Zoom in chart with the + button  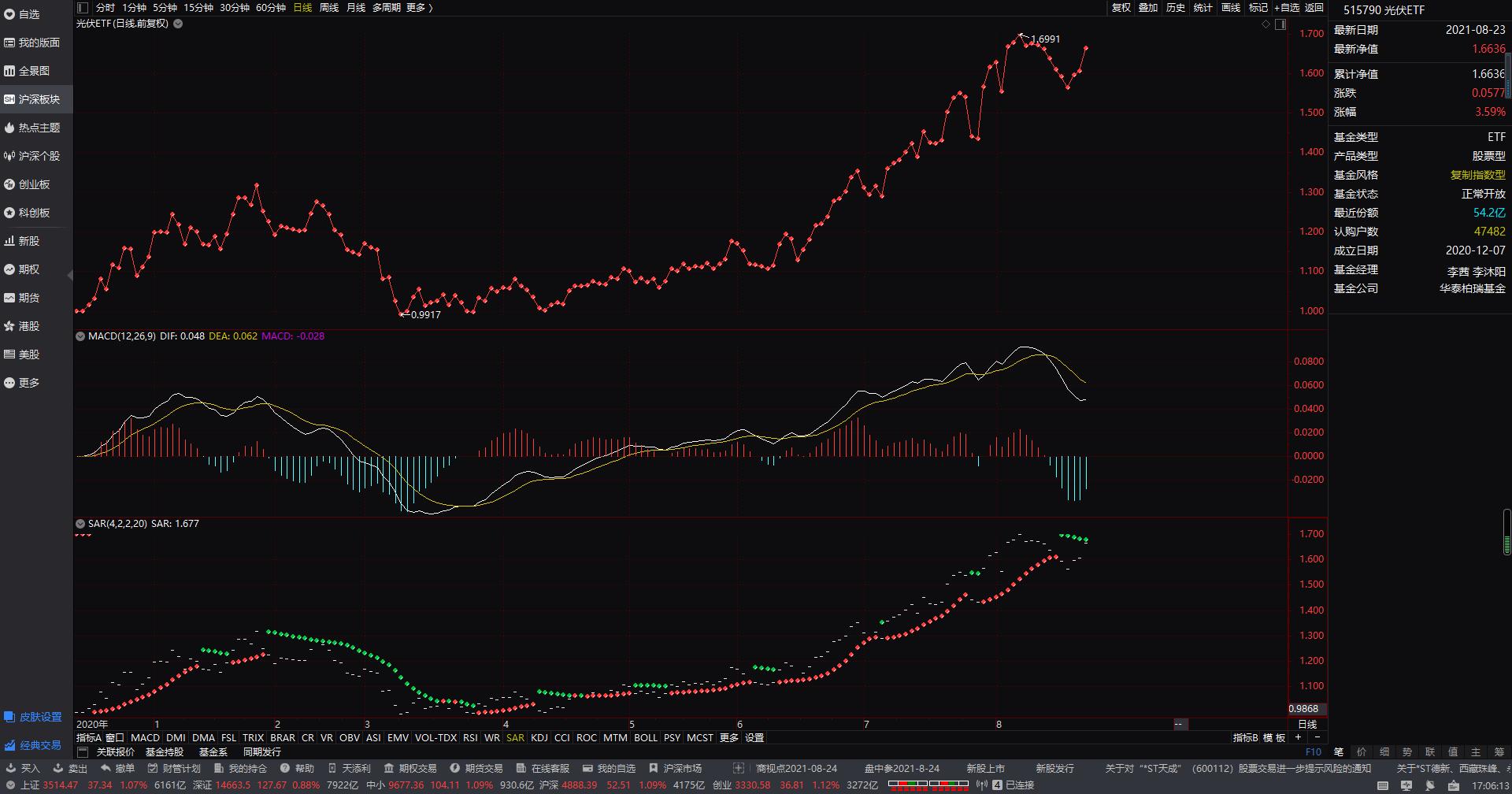tap(1299, 738)
